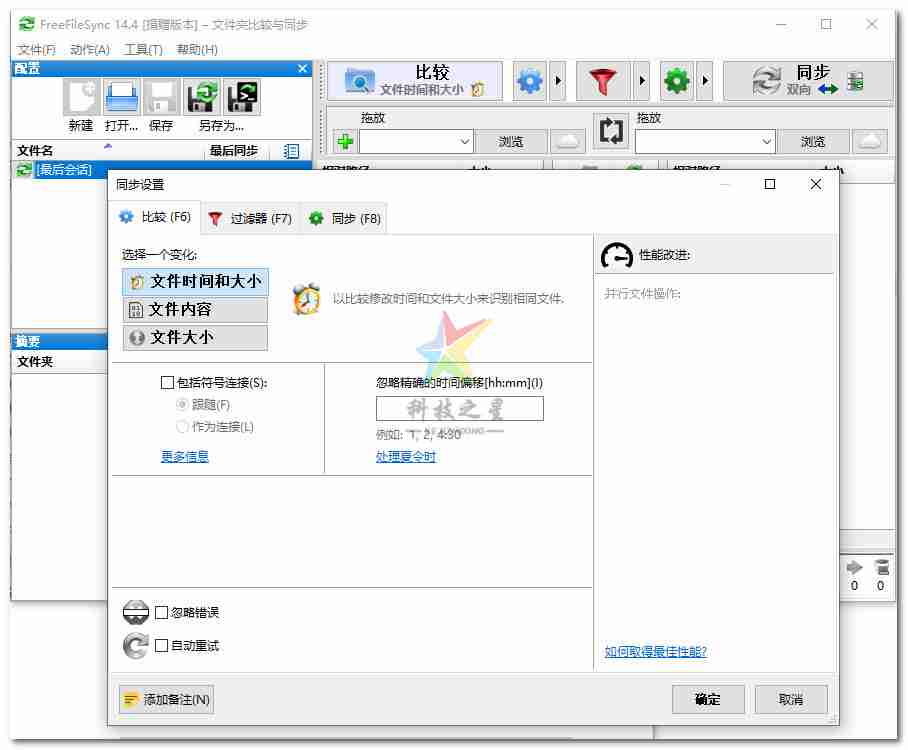Click the time offset input field

coord(459,408)
